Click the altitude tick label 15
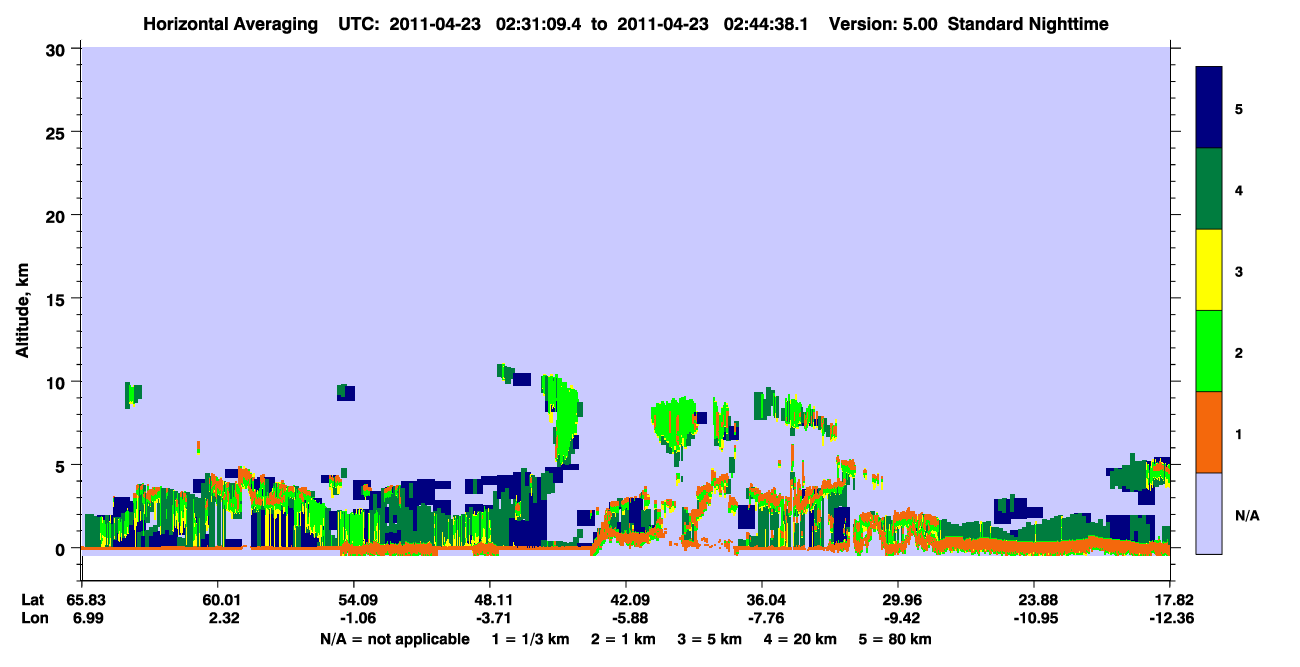The height and width of the screenshot is (667, 1300). click(58, 299)
